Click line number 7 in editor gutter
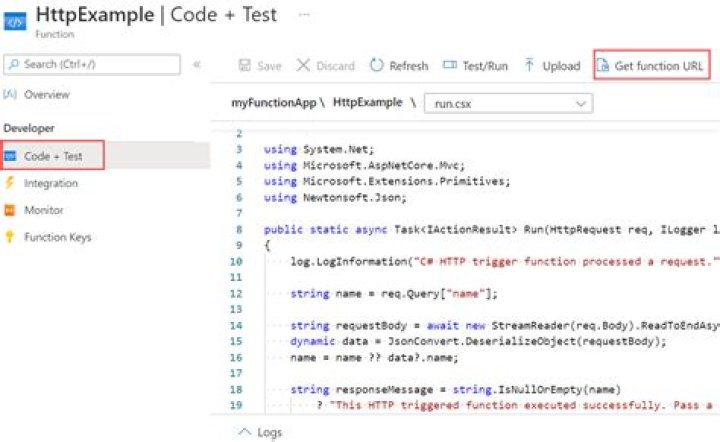720x442 pixels. click(239, 213)
